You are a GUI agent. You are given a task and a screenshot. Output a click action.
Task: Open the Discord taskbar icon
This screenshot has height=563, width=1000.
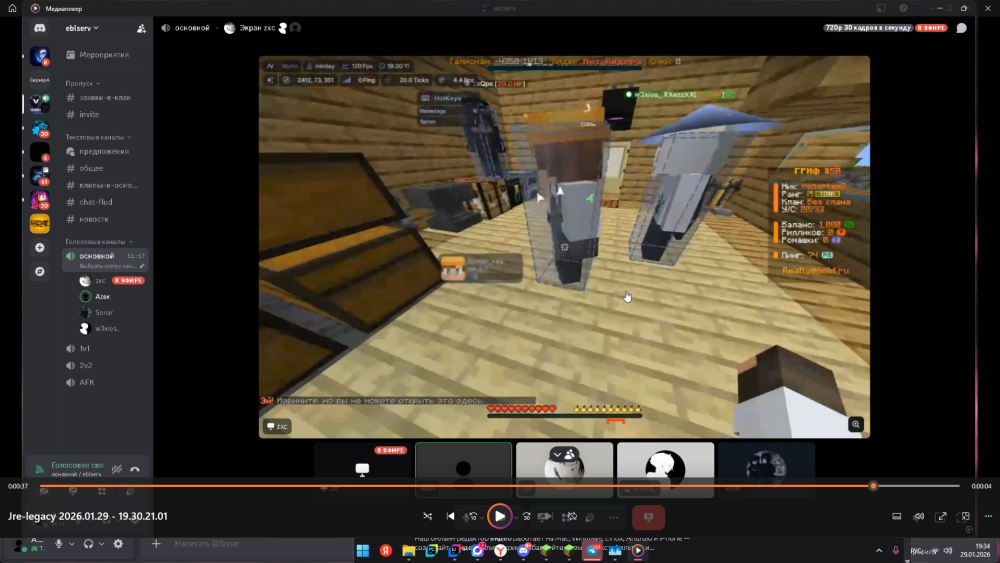click(x=524, y=550)
